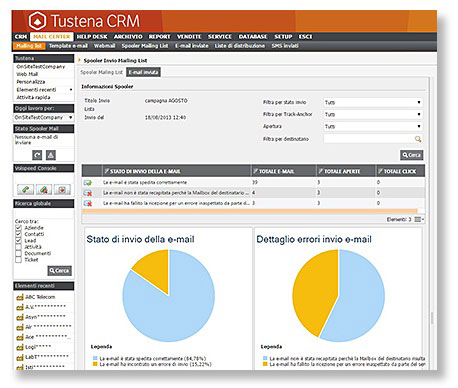Click the magnifier in recipient filter field

[x=418, y=139]
